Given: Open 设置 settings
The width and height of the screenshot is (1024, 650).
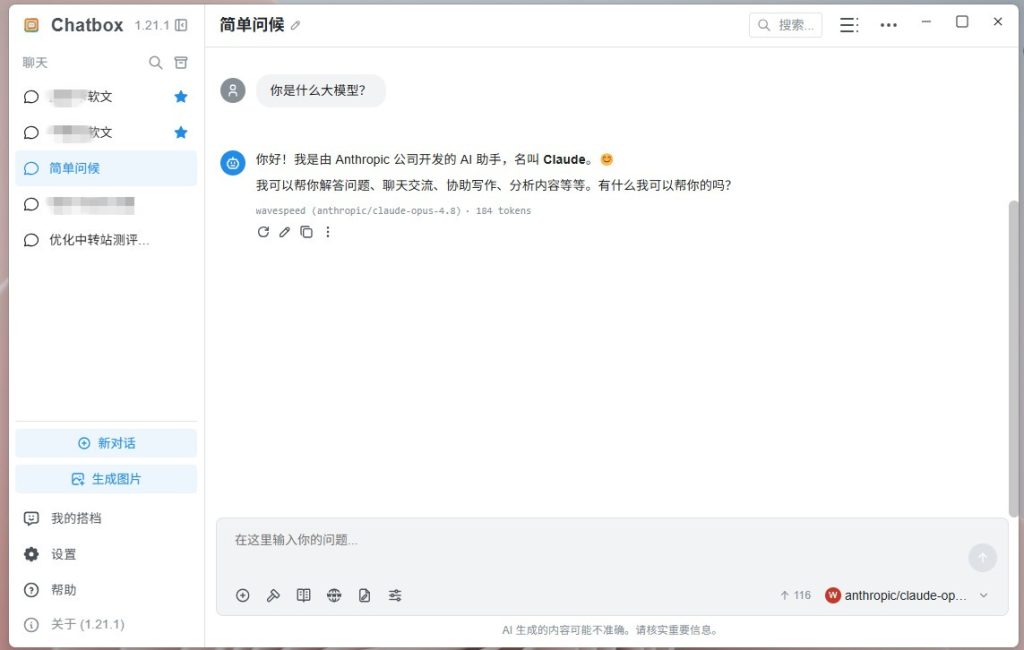Looking at the screenshot, I should point(106,555).
